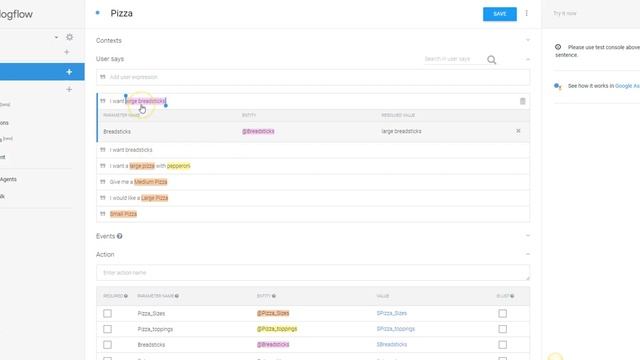Click $Pizza_Sizes value cell
The image size is (640, 360).
pyautogui.click(x=391, y=313)
